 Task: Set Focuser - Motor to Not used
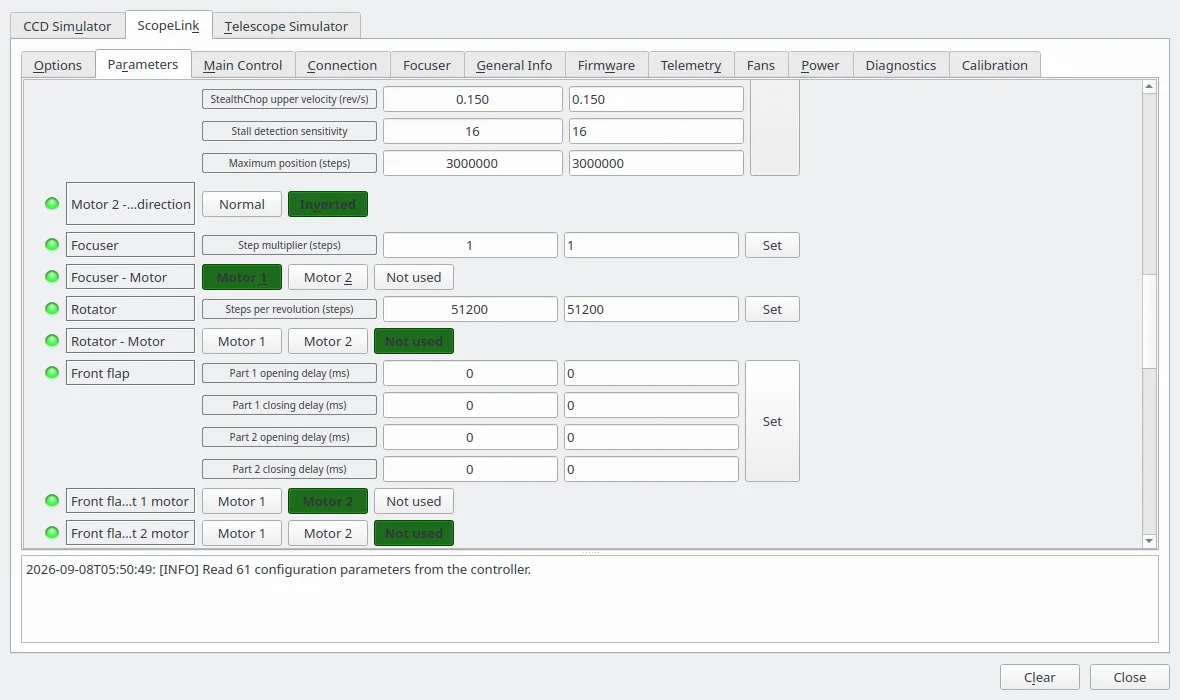click(x=414, y=277)
